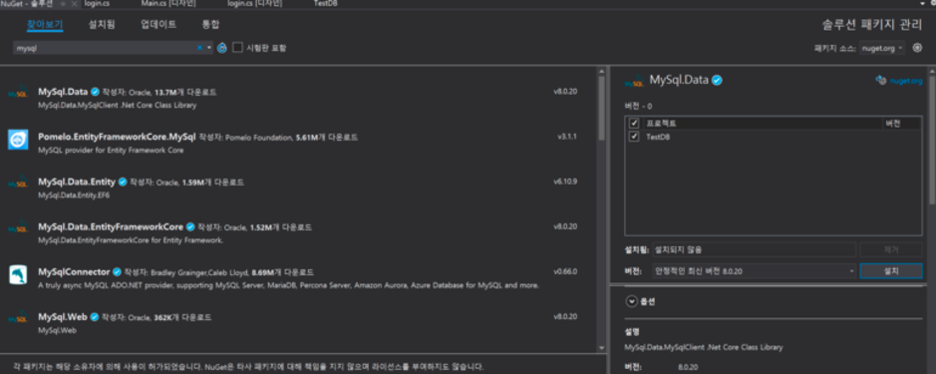Select the MySql.Web package title

63,317
